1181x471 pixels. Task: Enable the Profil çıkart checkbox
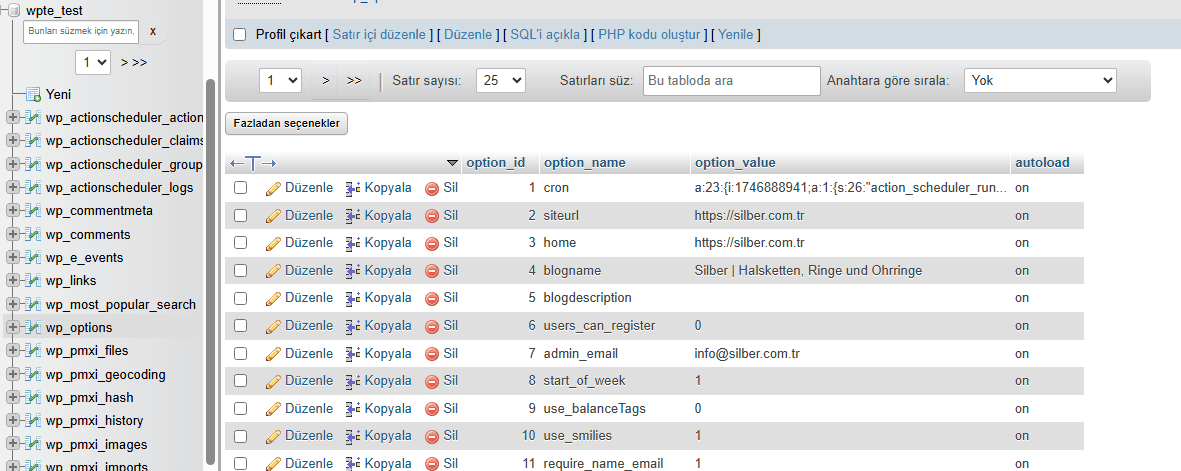click(239, 35)
